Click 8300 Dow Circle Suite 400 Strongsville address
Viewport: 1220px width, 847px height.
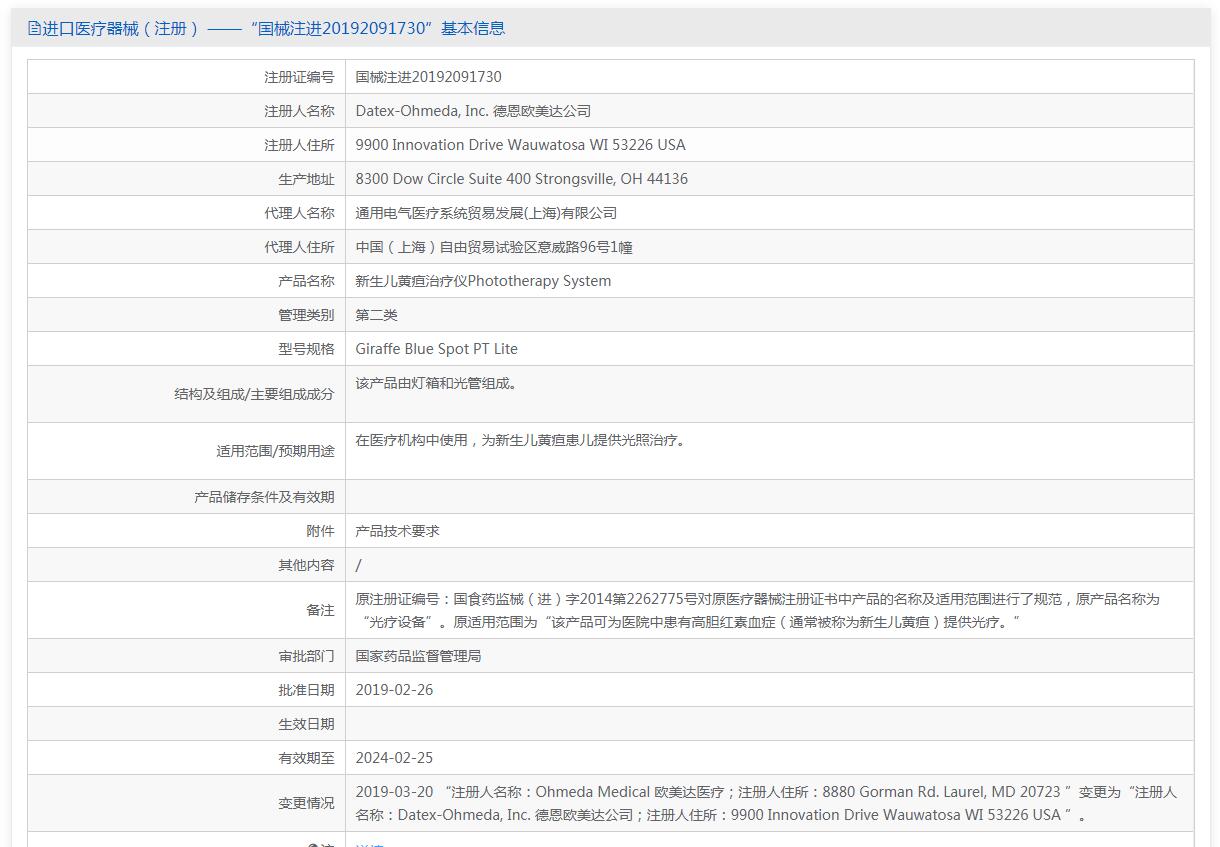tap(522, 179)
